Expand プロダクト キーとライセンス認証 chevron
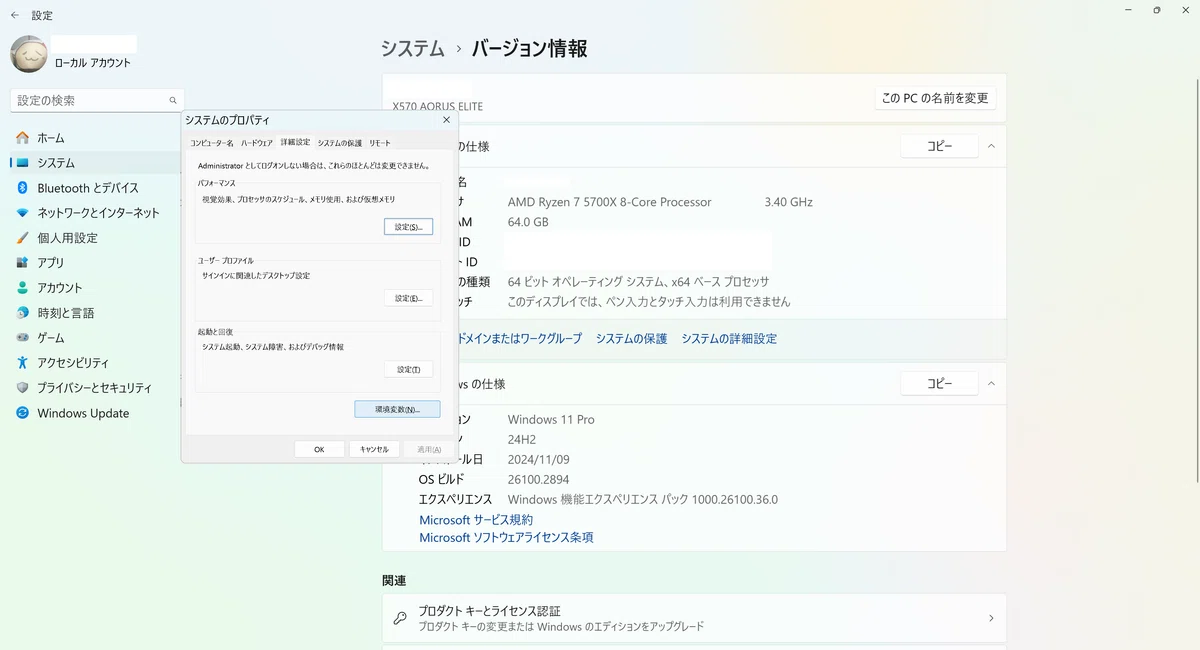 pos(991,618)
